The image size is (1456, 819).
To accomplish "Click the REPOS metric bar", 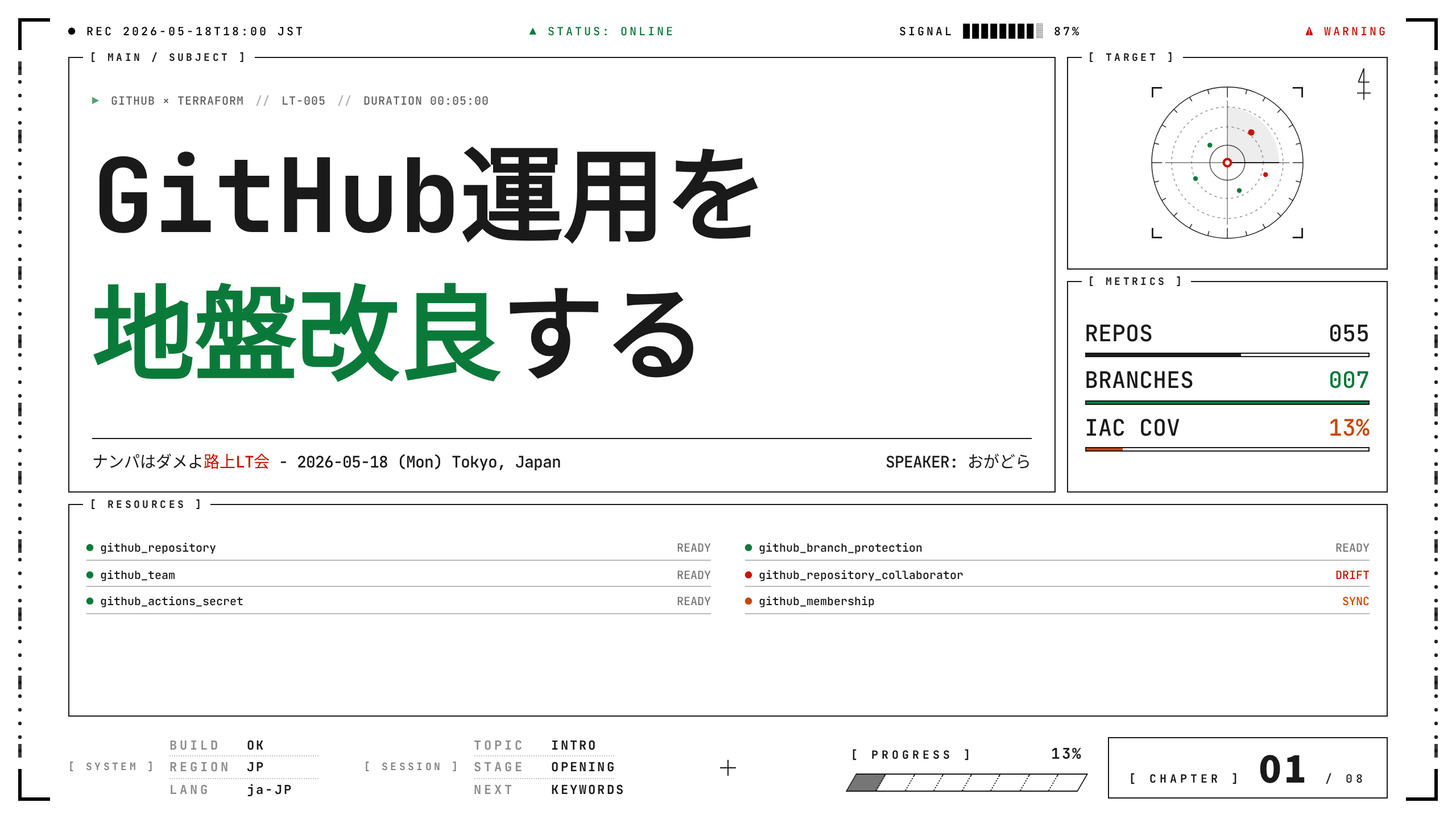I will (x=1227, y=355).
